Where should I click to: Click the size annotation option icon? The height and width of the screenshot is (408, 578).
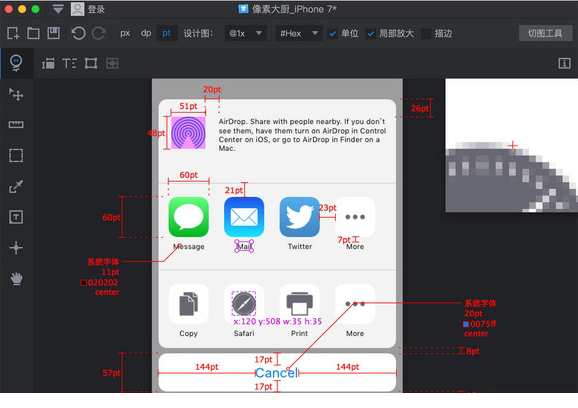point(48,63)
